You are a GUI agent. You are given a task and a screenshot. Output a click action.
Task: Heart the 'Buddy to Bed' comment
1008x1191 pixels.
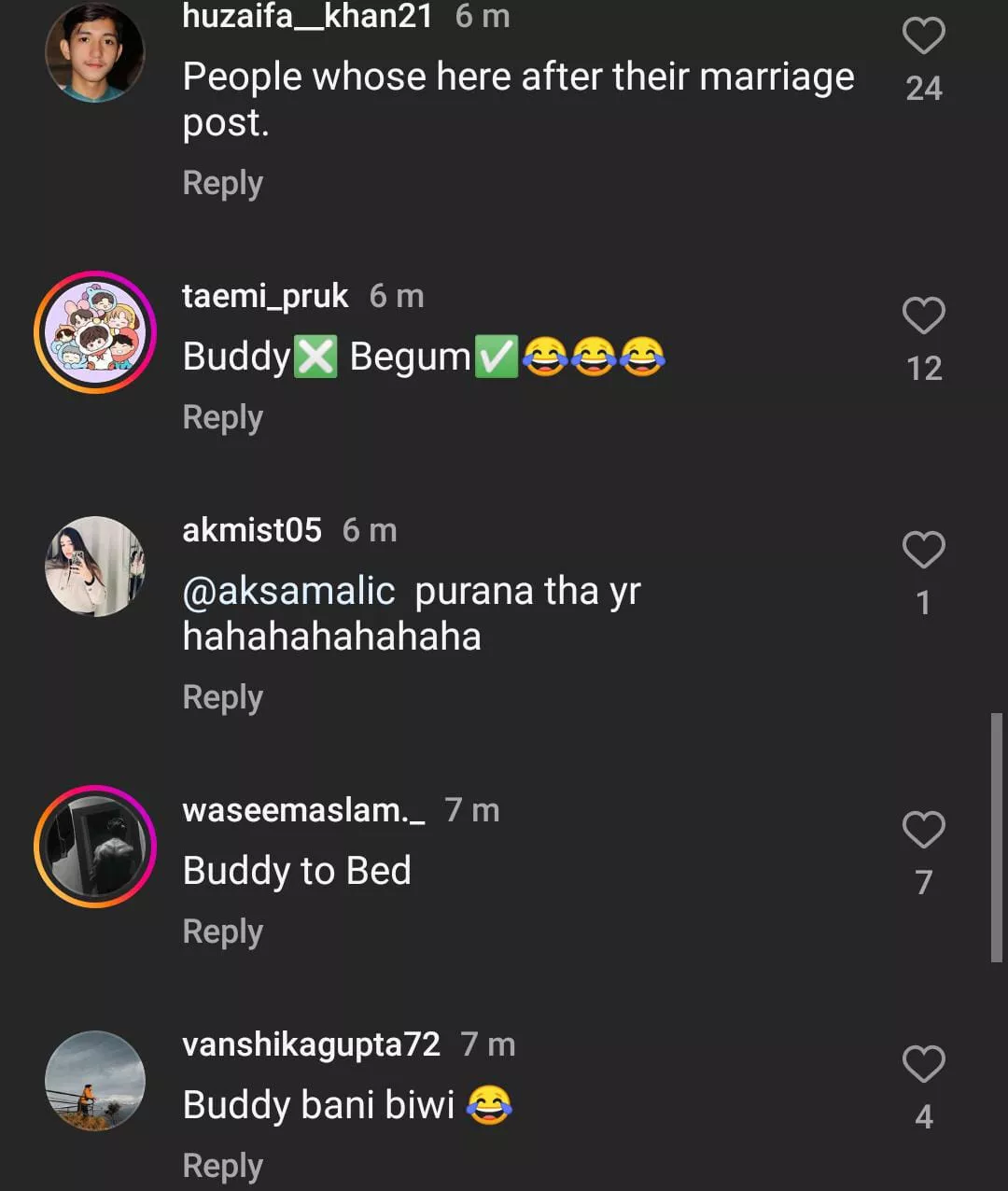(x=923, y=830)
